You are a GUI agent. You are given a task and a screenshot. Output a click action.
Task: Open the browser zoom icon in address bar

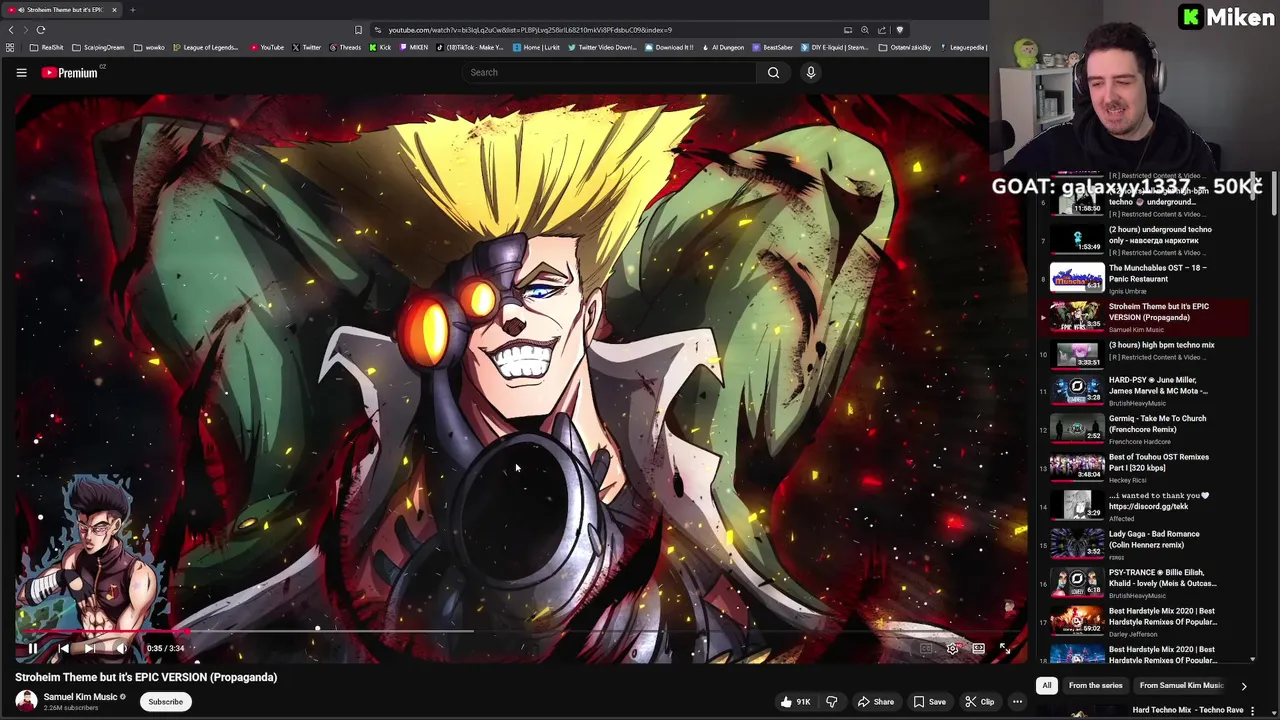865,30
